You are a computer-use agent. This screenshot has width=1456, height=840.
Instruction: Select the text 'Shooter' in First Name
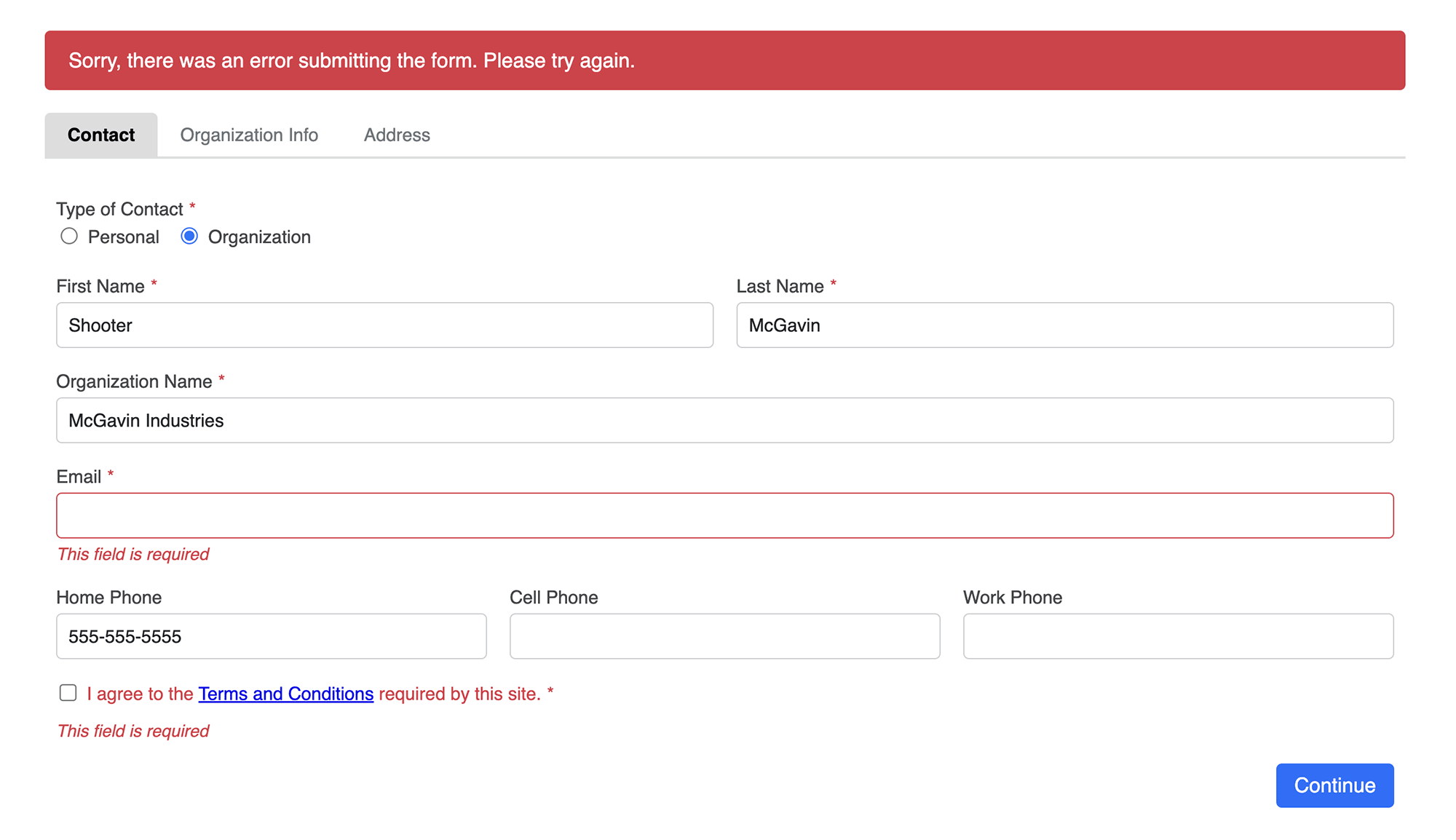coord(100,325)
